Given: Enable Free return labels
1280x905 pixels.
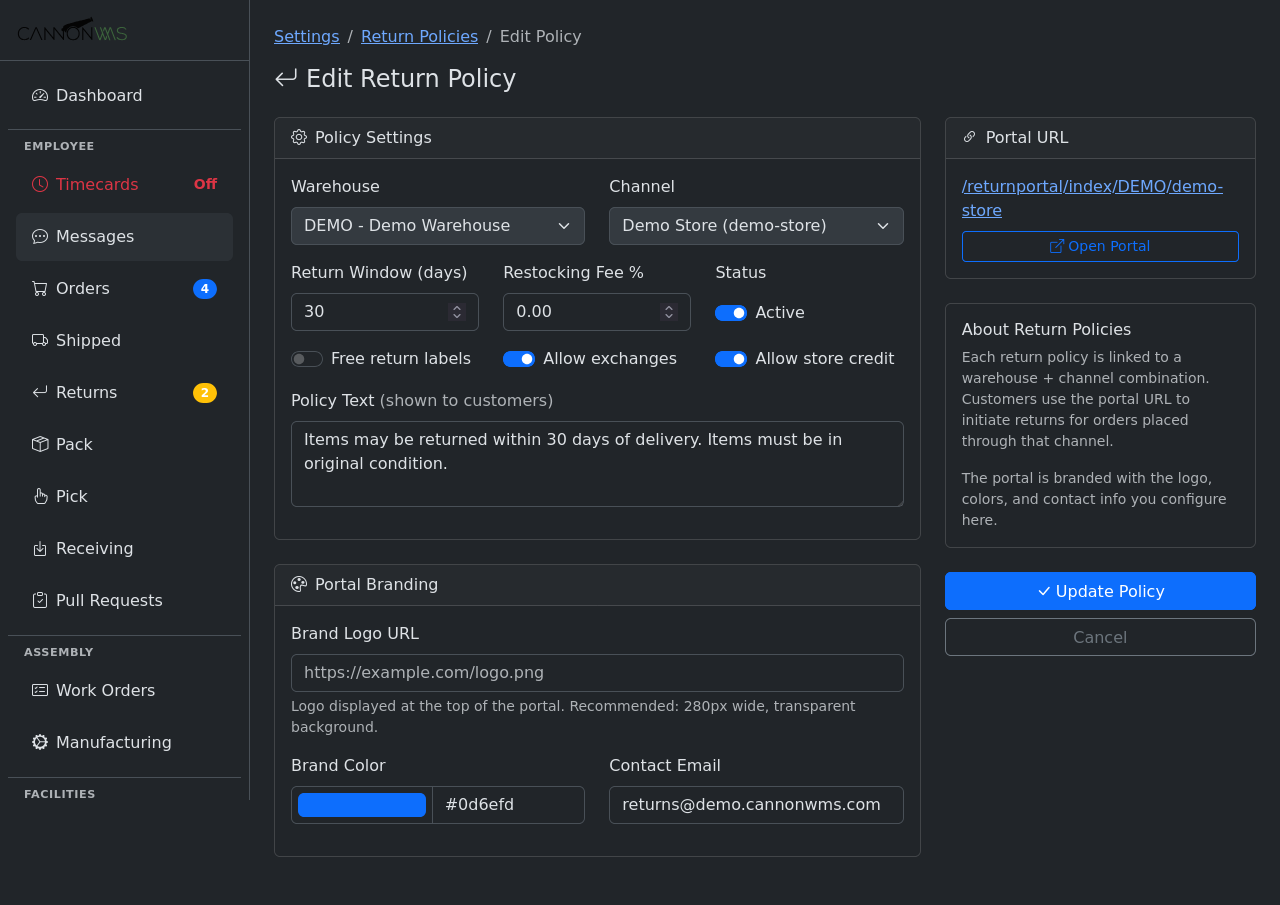Looking at the screenshot, I should click(306, 358).
